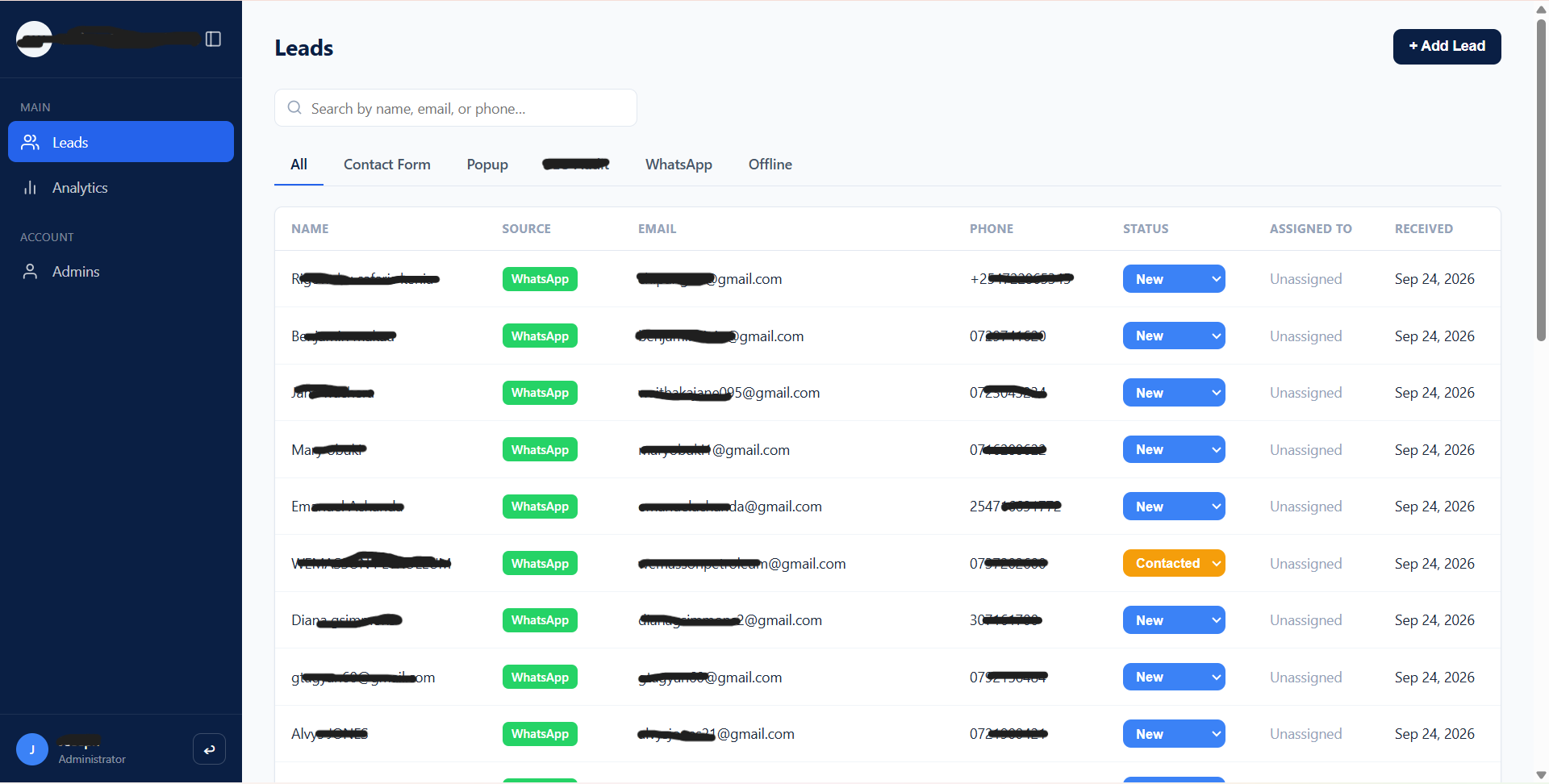Click the search magnifier icon
This screenshot has width=1549, height=784.
[294, 108]
